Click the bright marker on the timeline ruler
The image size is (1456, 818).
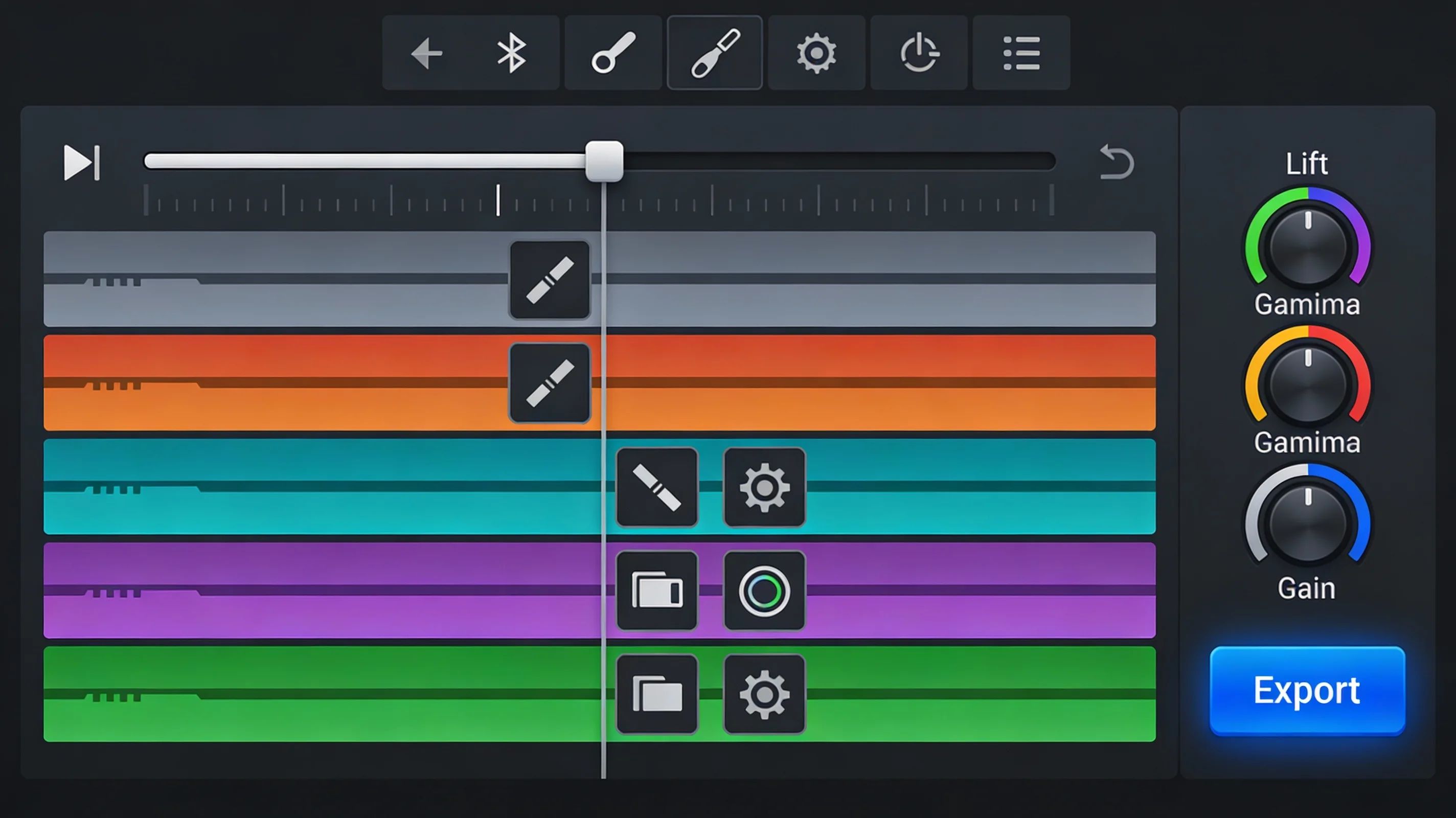498,200
